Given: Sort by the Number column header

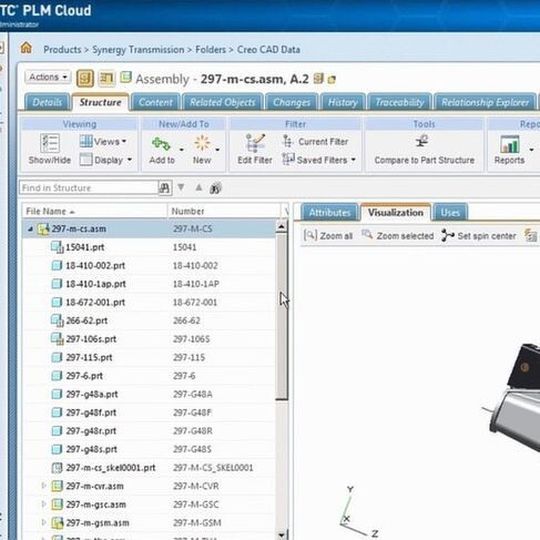Looking at the screenshot, I should coord(224,211).
